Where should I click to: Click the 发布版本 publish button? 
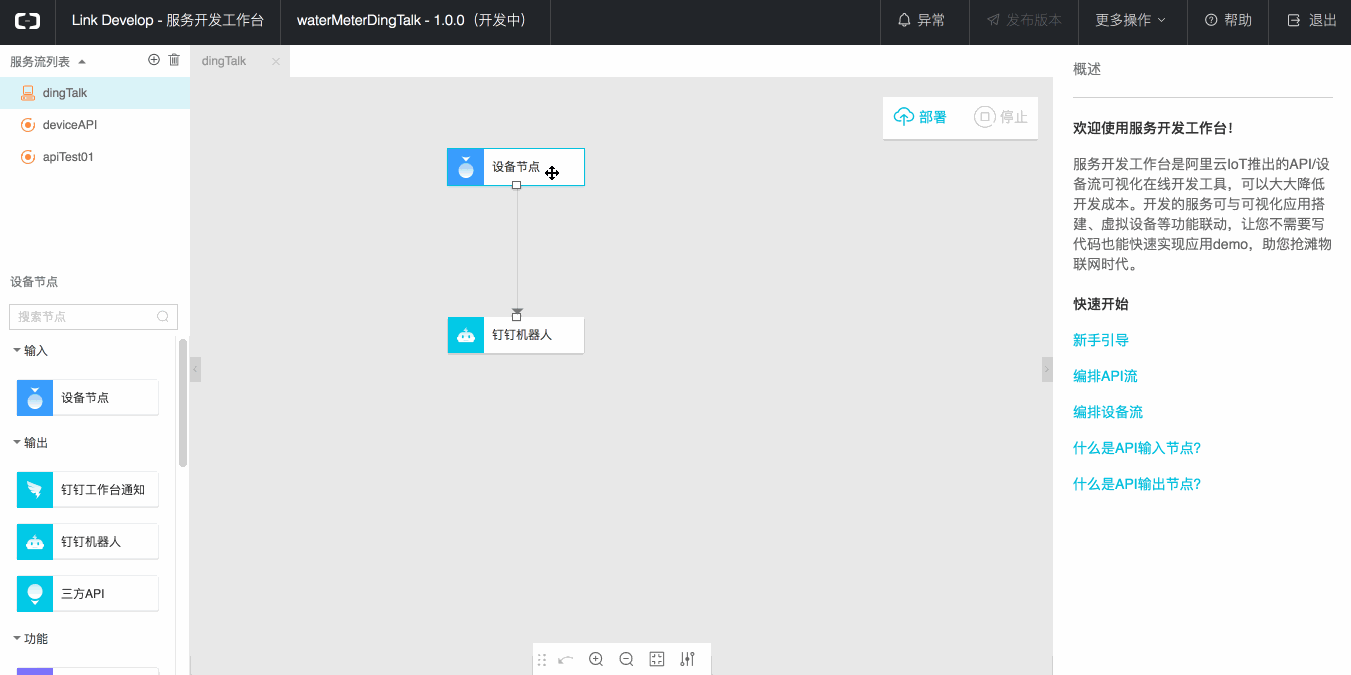coord(1024,20)
